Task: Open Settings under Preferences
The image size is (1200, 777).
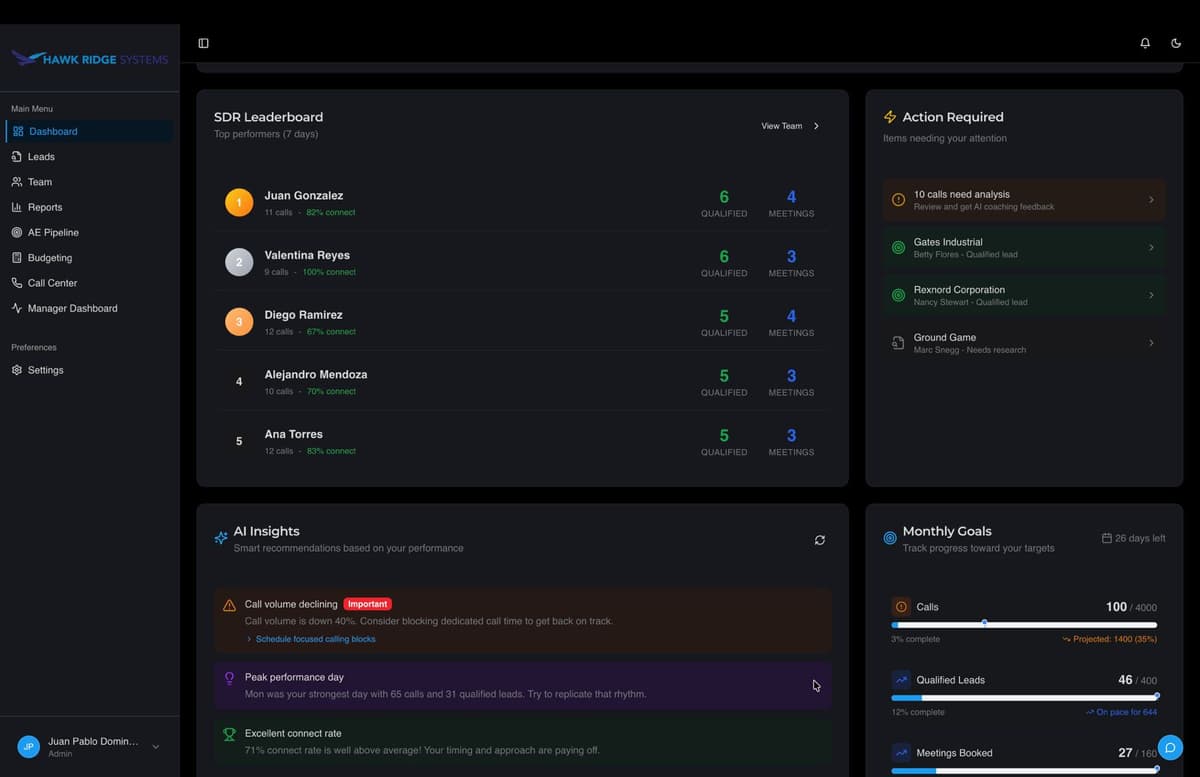Action: click(x=44, y=369)
